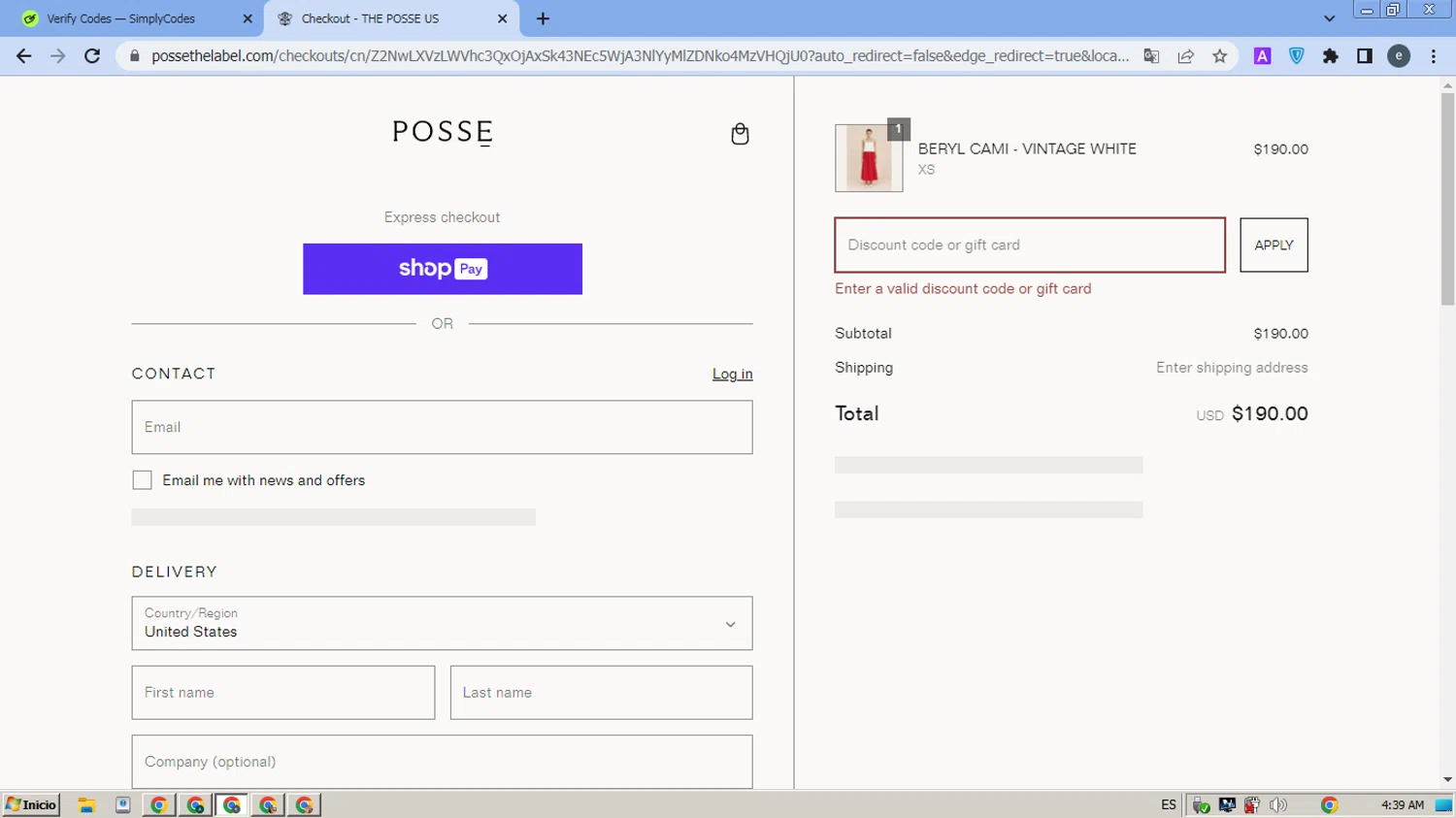
Task: Share this page via share icon
Action: point(1185,56)
